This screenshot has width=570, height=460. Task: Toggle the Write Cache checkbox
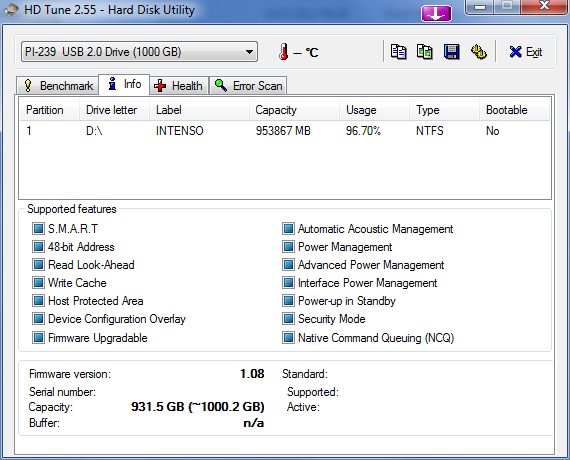pos(38,283)
